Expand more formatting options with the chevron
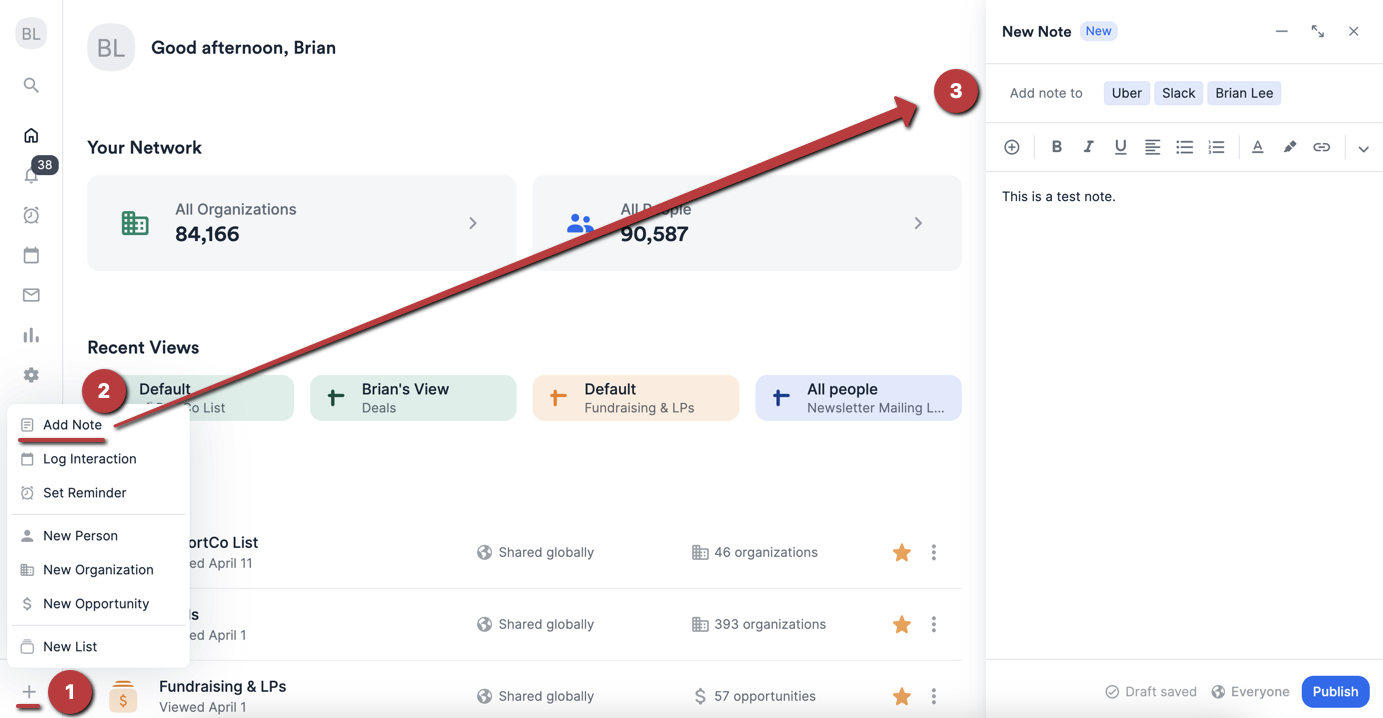Image resolution: width=1383 pixels, height=718 pixels. point(1363,147)
